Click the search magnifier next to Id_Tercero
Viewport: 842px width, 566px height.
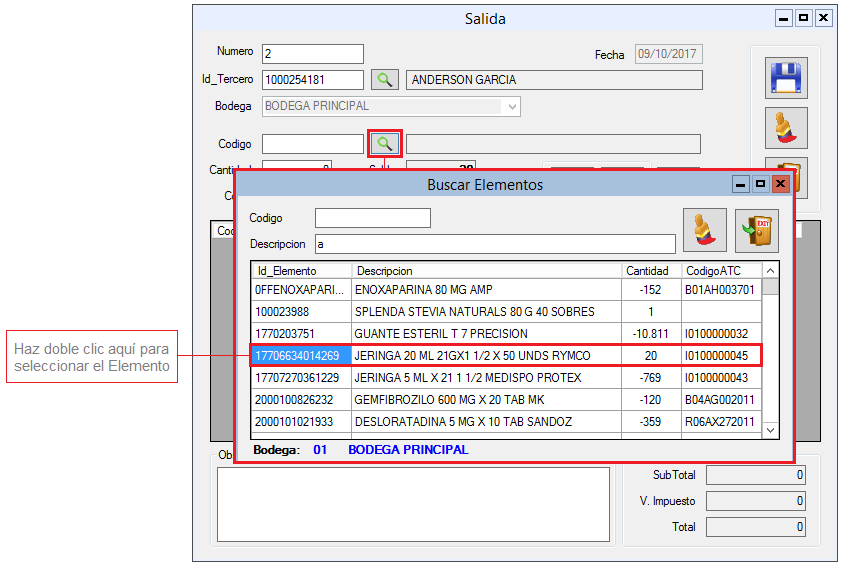384,80
